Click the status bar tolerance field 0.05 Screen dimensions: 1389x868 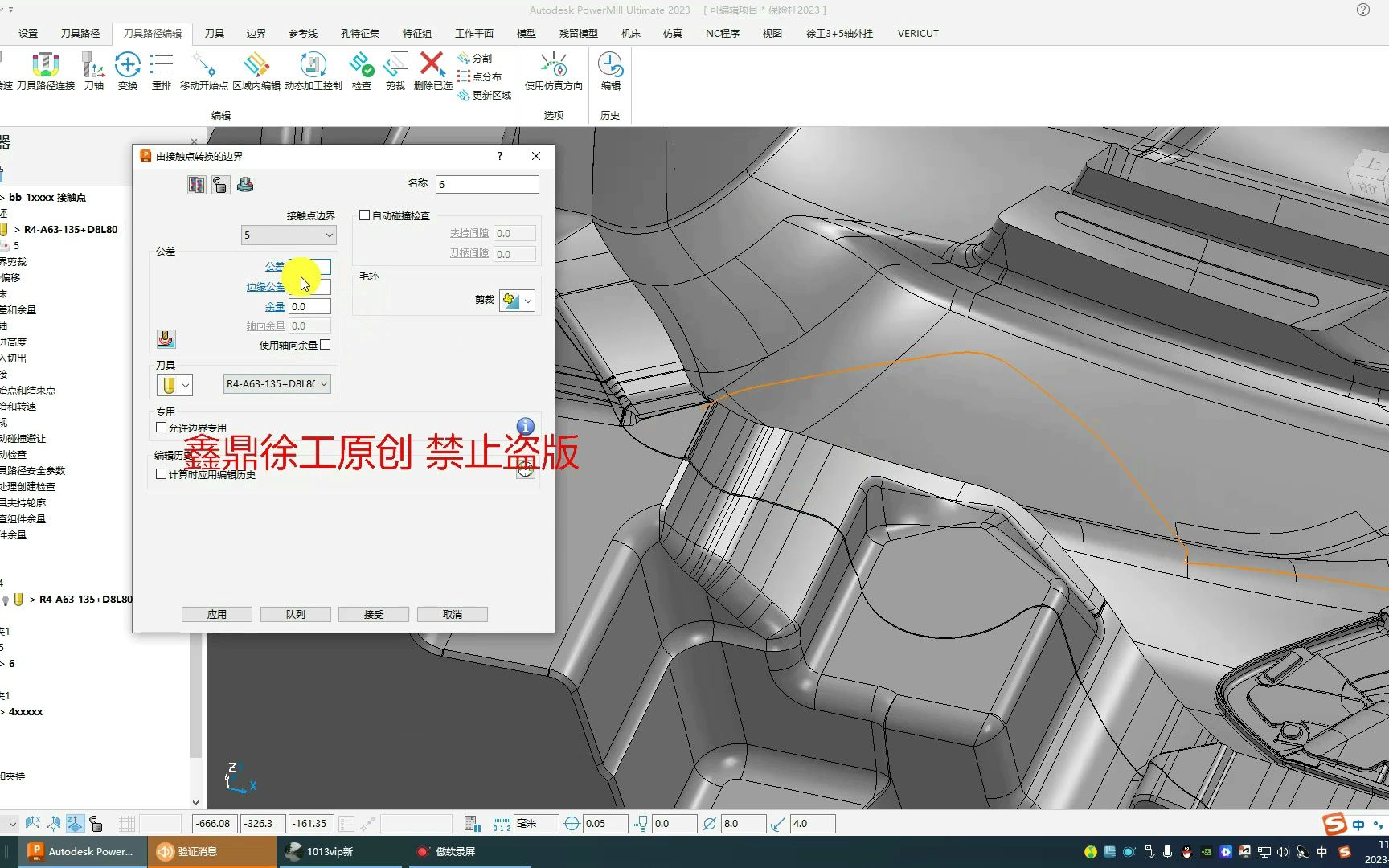point(606,824)
